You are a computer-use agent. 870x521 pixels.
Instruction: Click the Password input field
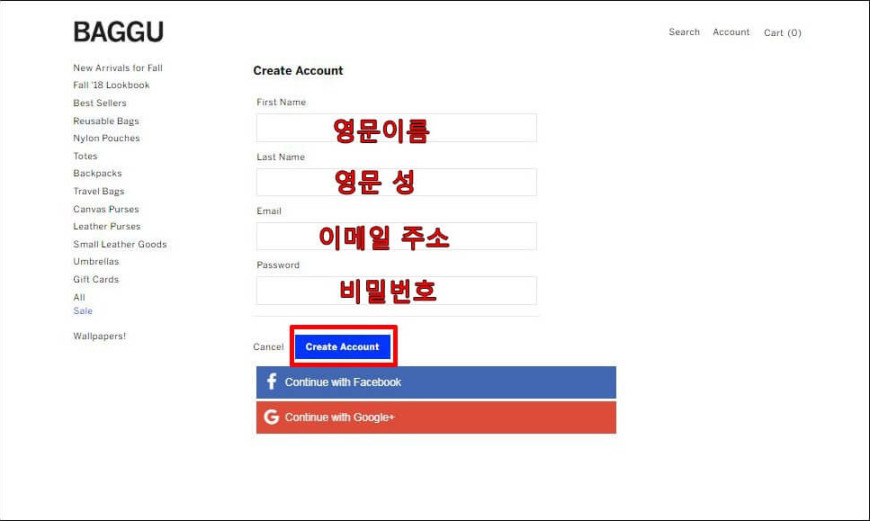396,290
